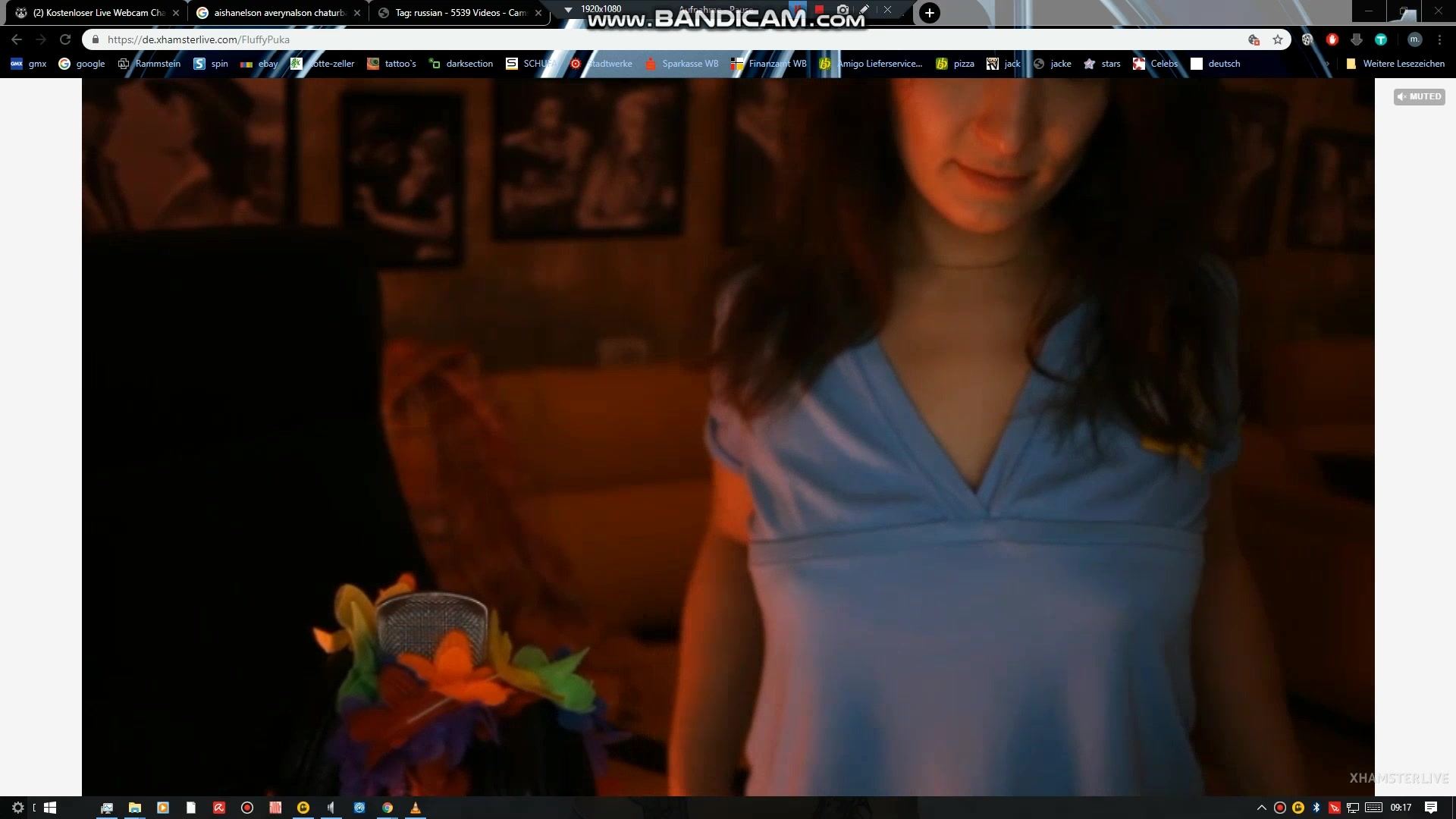Screen dimensions: 1456x819
Task: Open the teal T extension icon
Action: click(1381, 39)
